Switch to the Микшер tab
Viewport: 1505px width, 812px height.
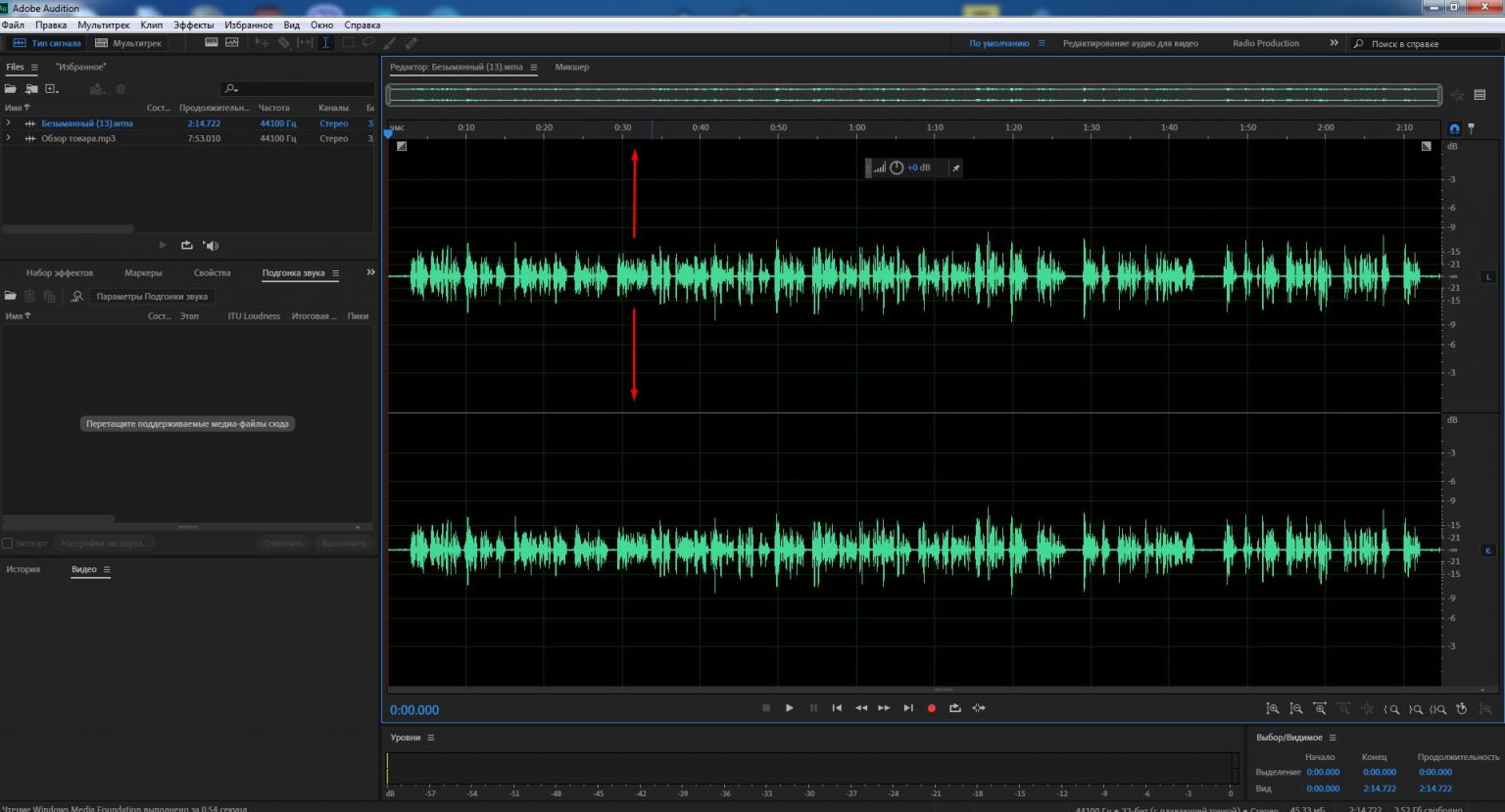click(572, 67)
